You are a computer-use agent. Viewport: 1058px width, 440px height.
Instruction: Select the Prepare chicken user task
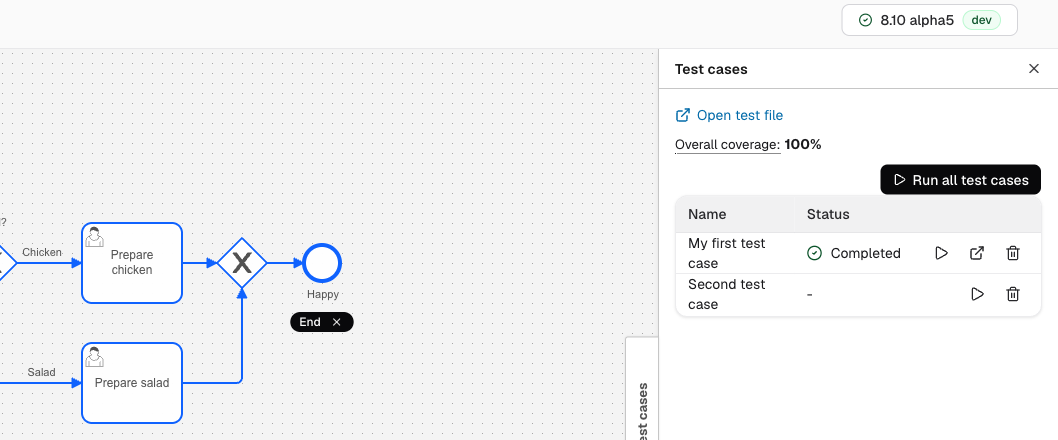tap(132, 263)
